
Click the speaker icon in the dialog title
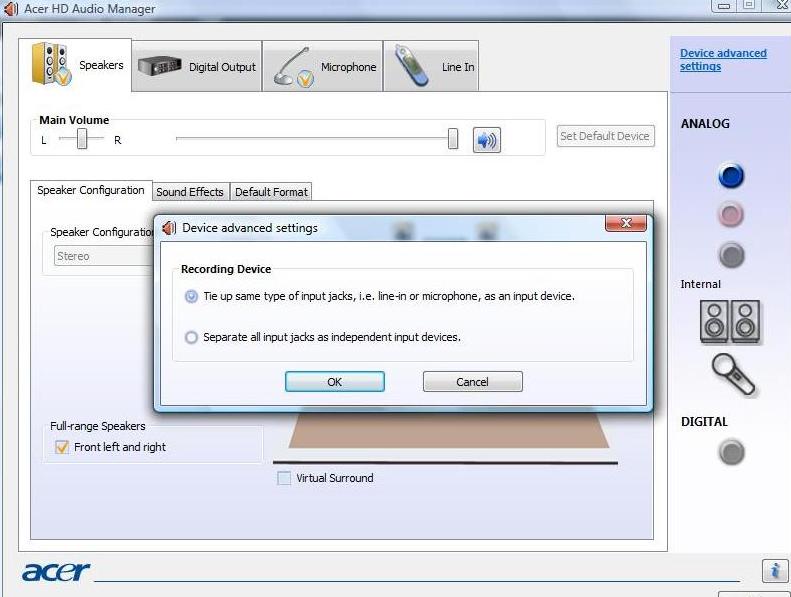[169, 228]
